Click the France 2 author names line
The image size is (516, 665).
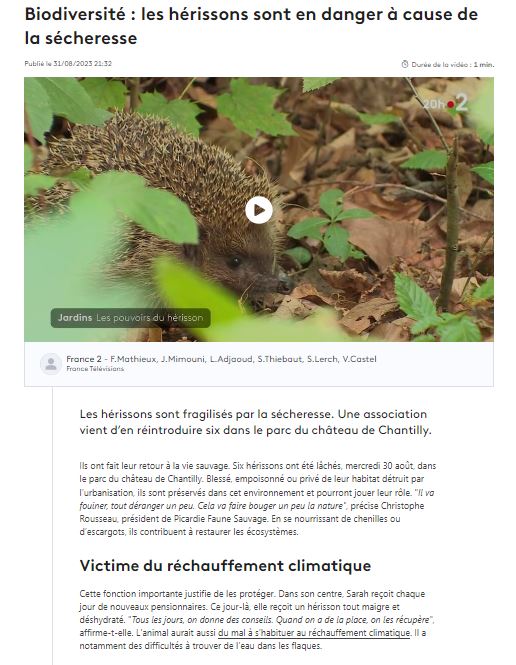(x=221, y=359)
